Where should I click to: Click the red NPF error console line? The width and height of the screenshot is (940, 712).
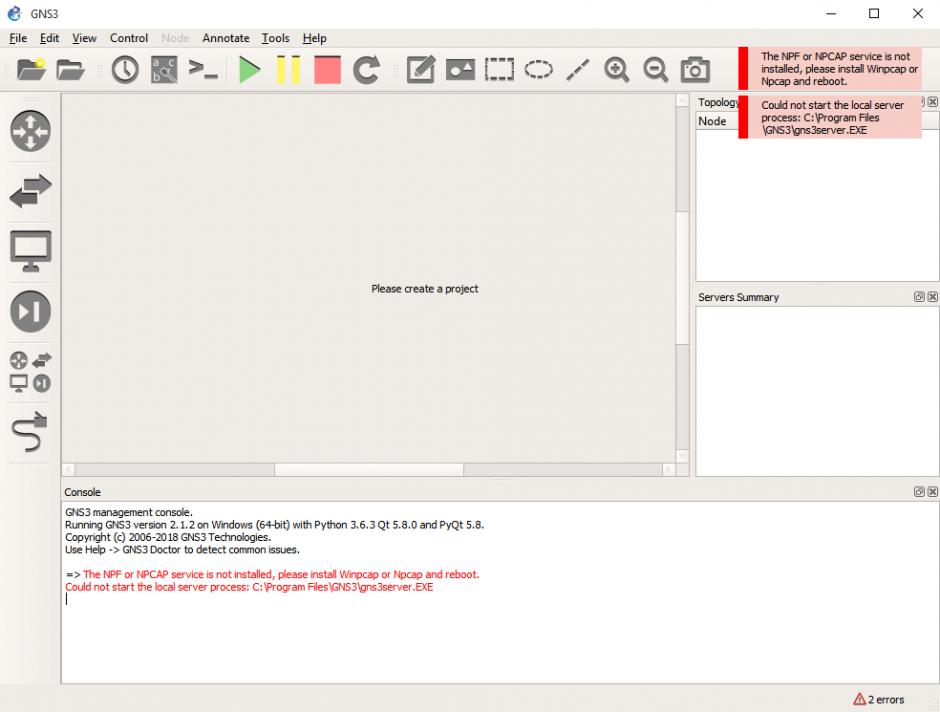click(281, 574)
